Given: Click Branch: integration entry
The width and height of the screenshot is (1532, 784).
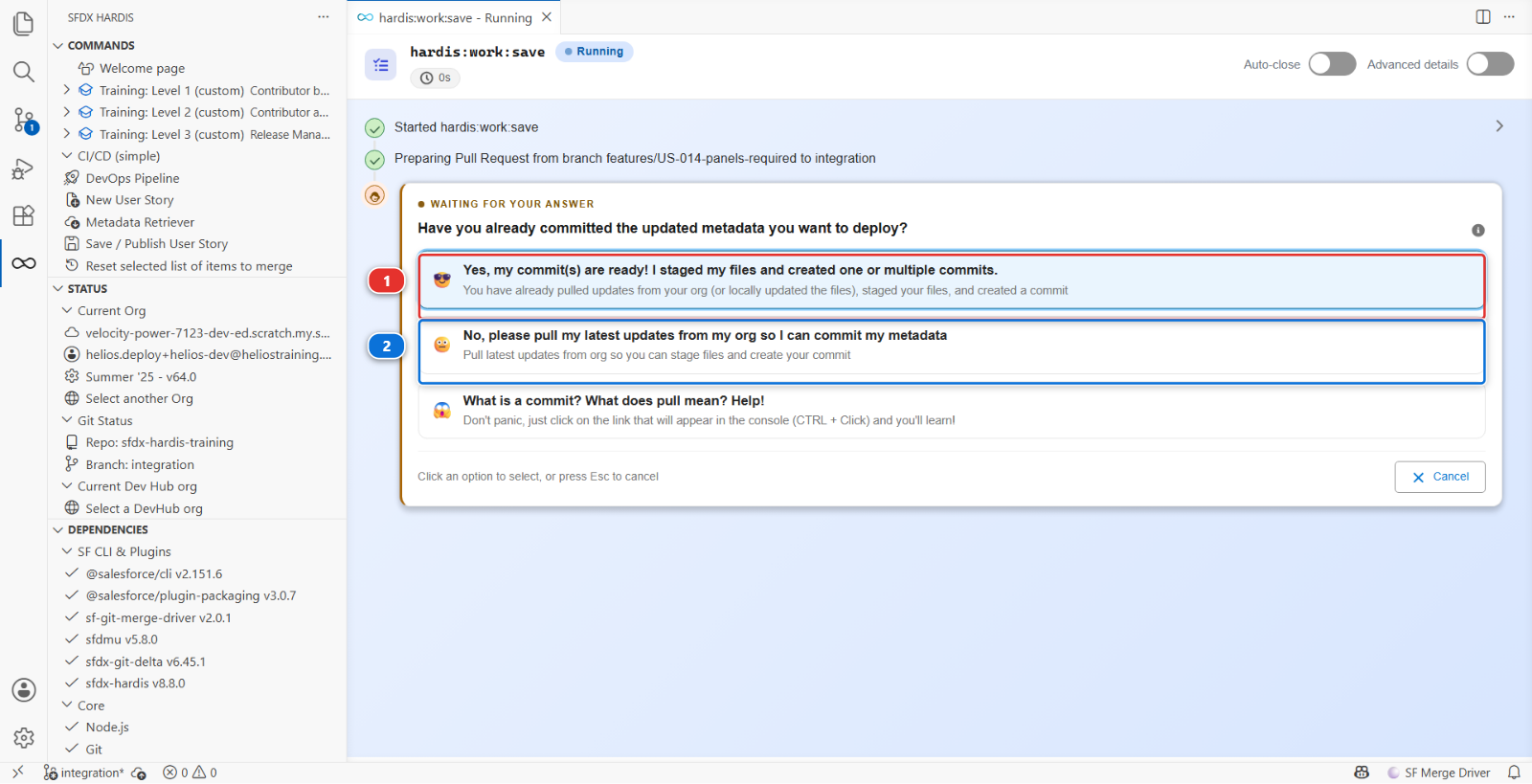Looking at the screenshot, I should [140, 464].
